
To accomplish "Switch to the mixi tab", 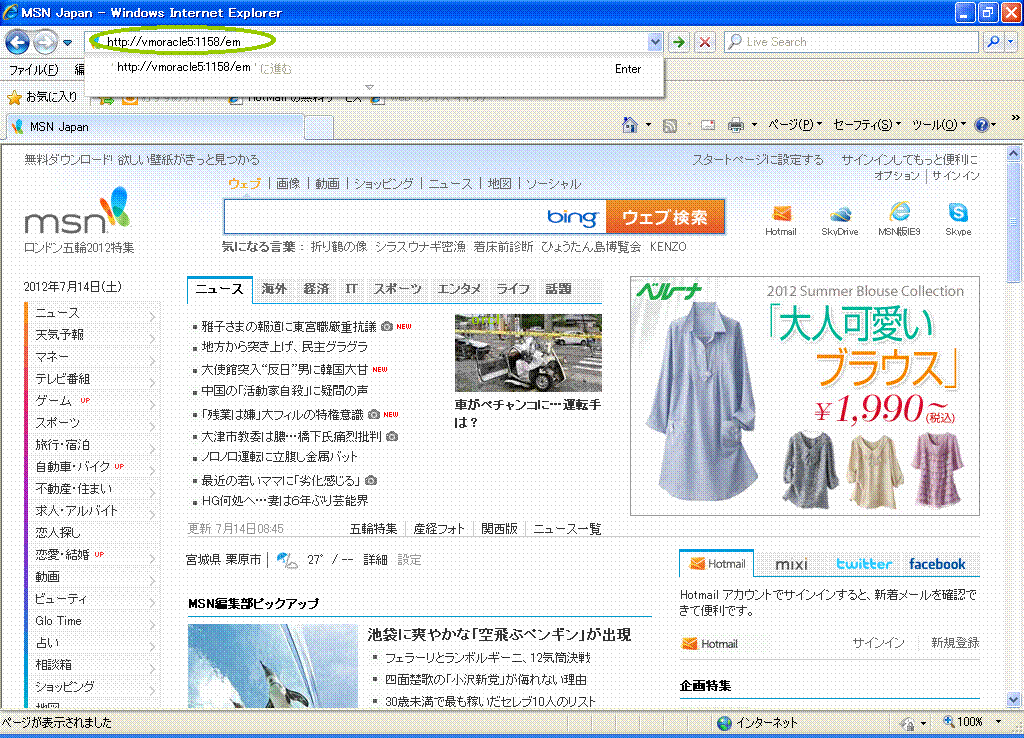I will click(x=792, y=564).
